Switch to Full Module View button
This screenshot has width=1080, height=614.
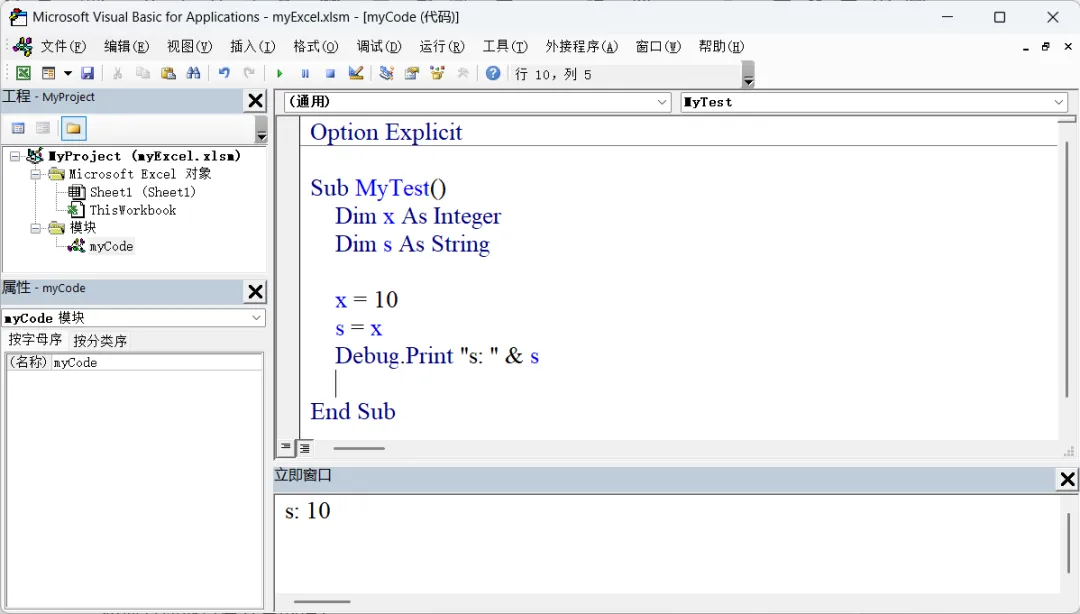304,448
